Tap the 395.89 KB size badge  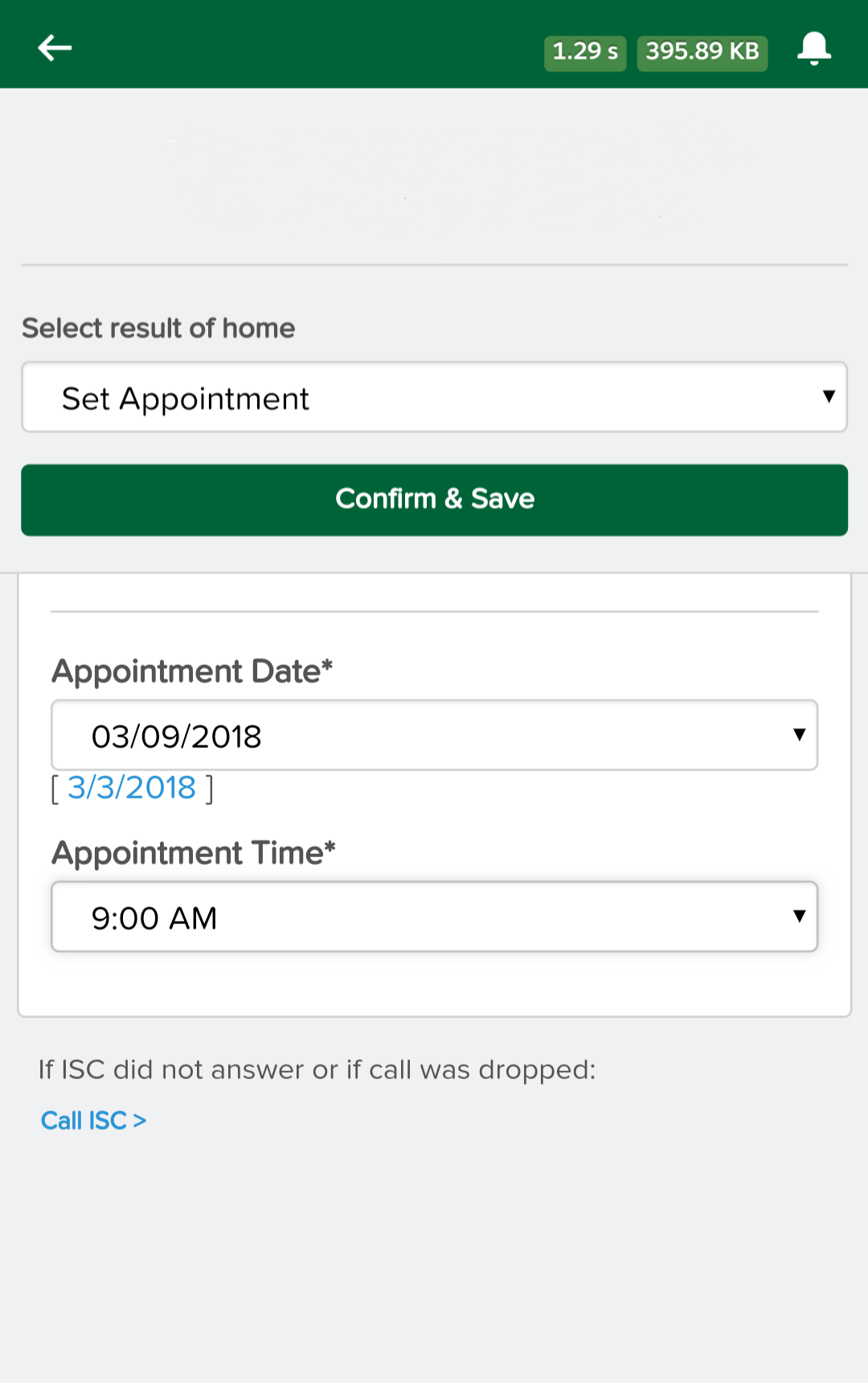[x=702, y=53]
